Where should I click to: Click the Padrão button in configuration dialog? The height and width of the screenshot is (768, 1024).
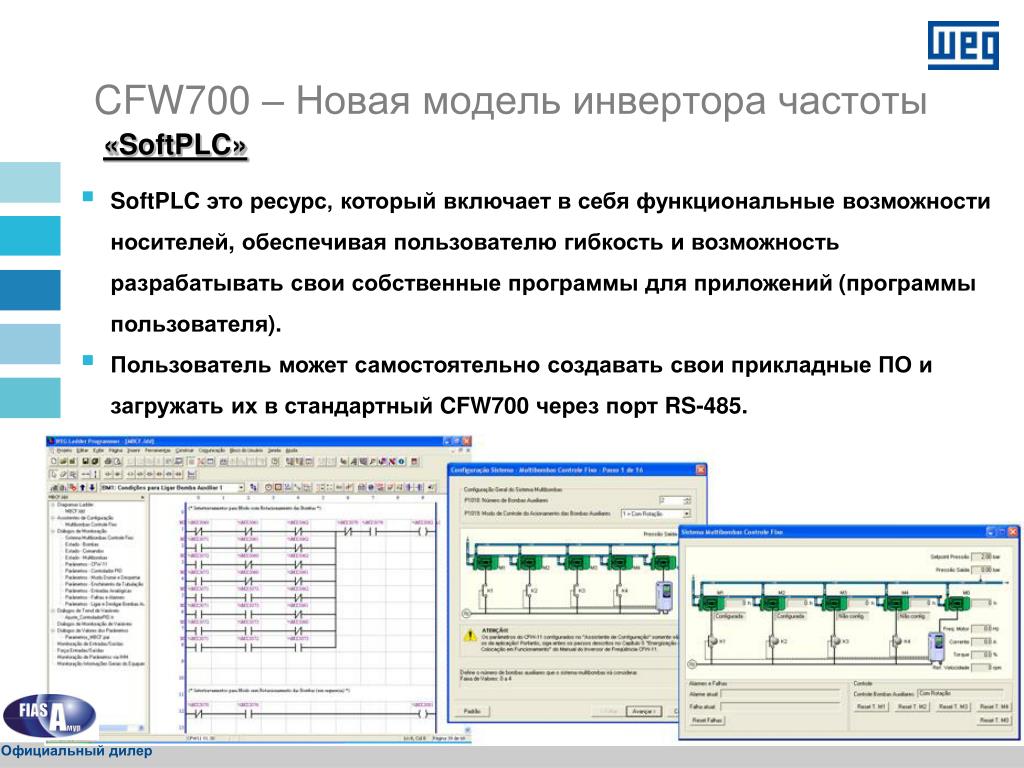(x=472, y=711)
